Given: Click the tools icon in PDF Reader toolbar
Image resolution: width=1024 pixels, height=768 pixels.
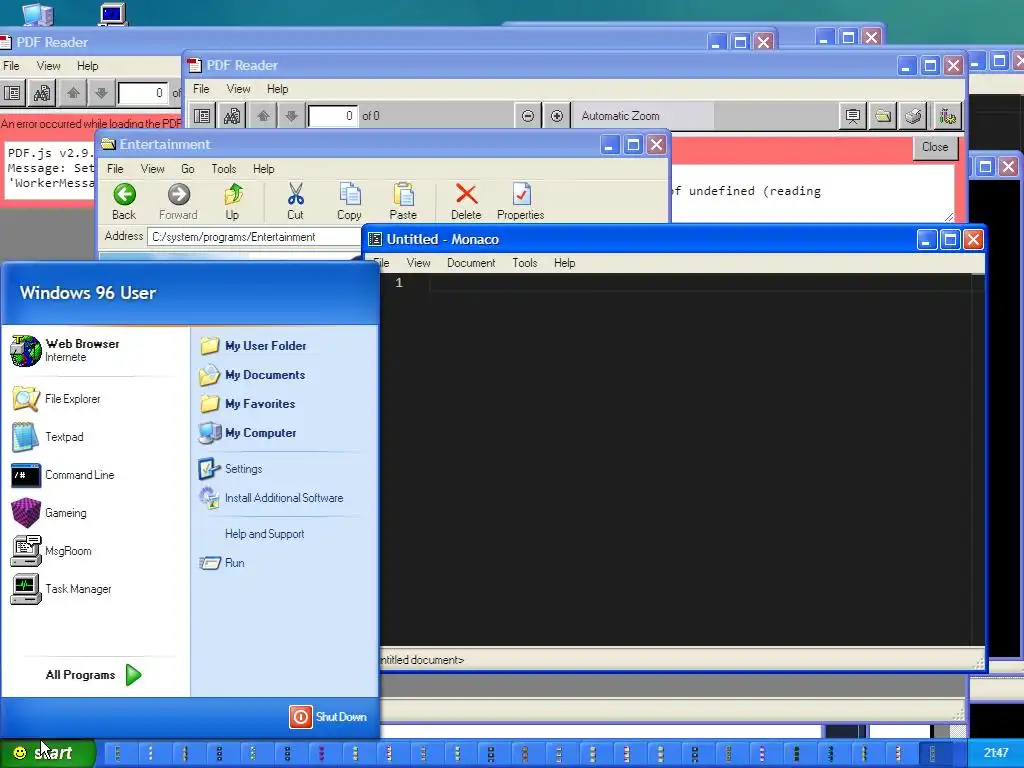Looking at the screenshot, I should click(x=947, y=116).
